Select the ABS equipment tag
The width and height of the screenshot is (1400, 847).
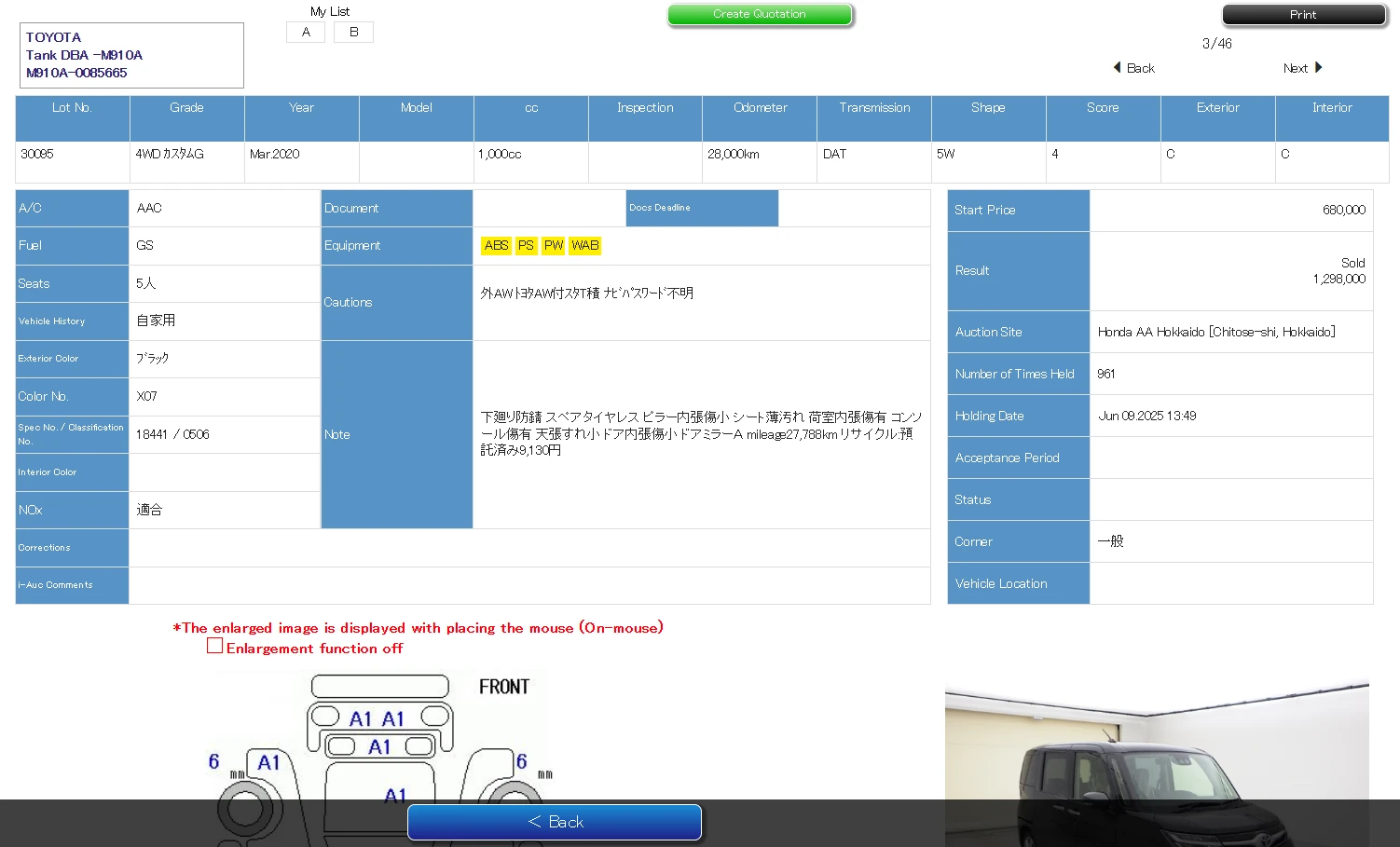click(x=496, y=246)
